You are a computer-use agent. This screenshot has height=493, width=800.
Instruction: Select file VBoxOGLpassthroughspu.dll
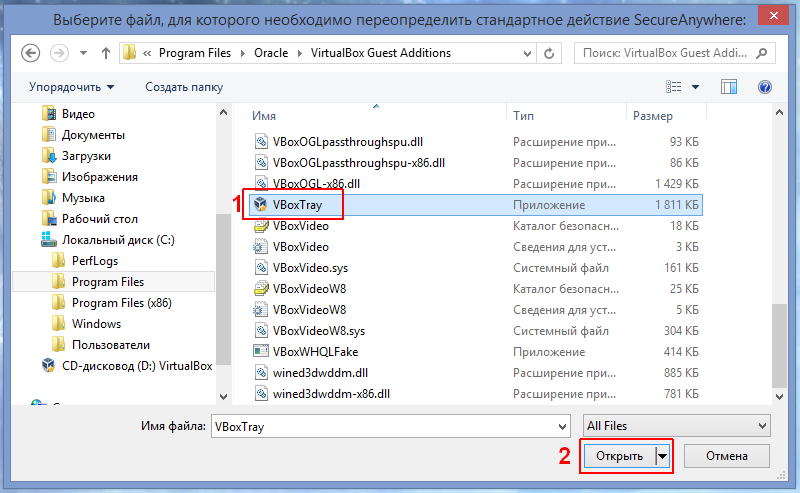coord(347,142)
